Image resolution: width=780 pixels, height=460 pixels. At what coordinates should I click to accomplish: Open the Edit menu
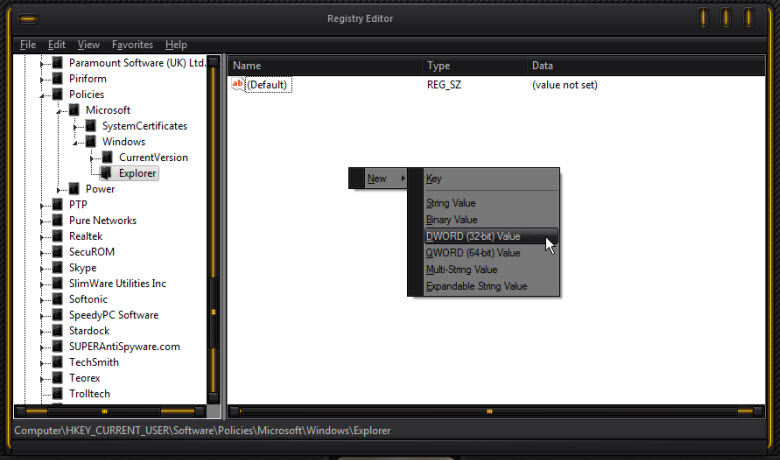tap(57, 45)
